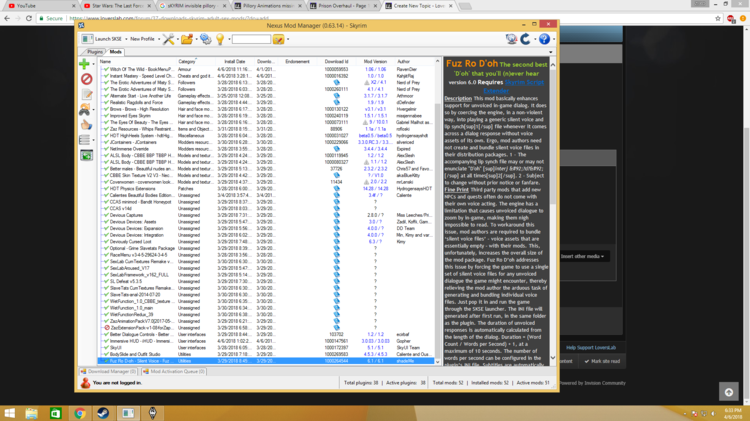Click the thumbs up endorse icon
The width and height of the screenshot is (750, 421).
coord(86,125)
